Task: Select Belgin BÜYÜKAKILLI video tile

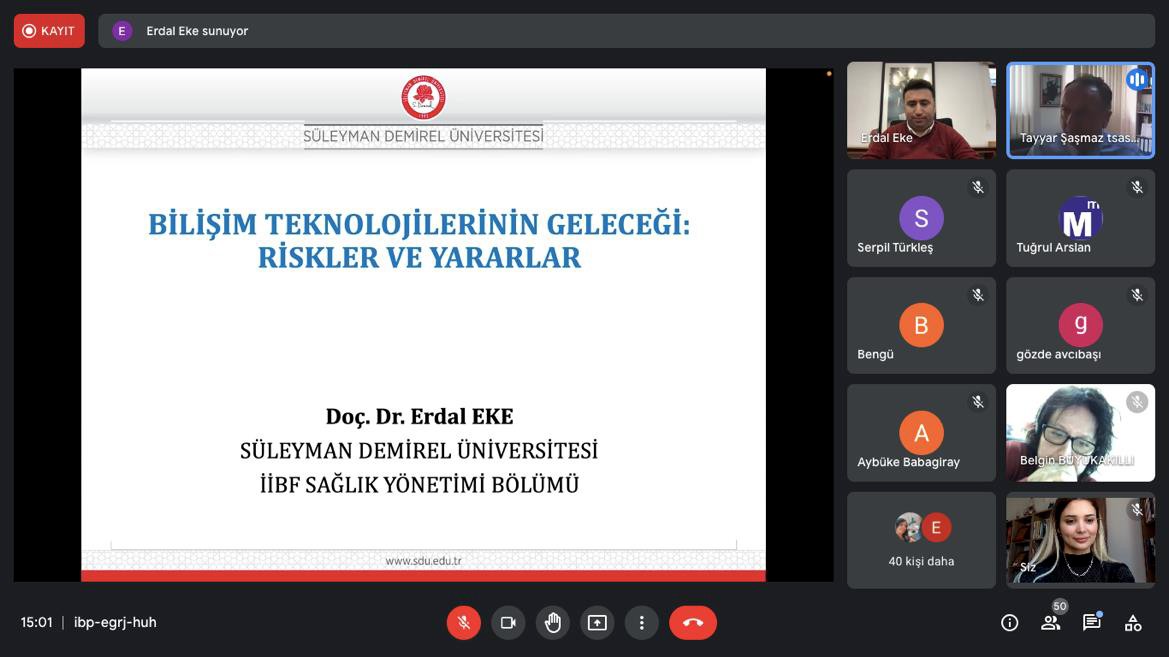Action: pos(1080,433)
